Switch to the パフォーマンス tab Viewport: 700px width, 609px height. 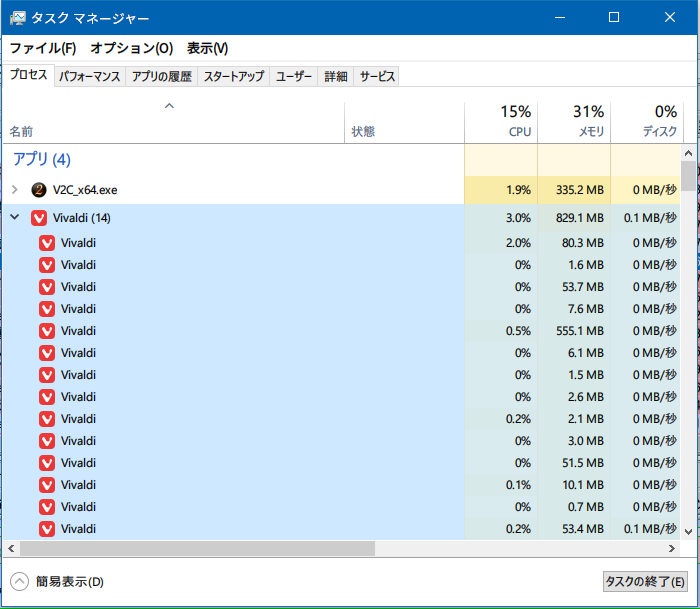tap(89, 77)
